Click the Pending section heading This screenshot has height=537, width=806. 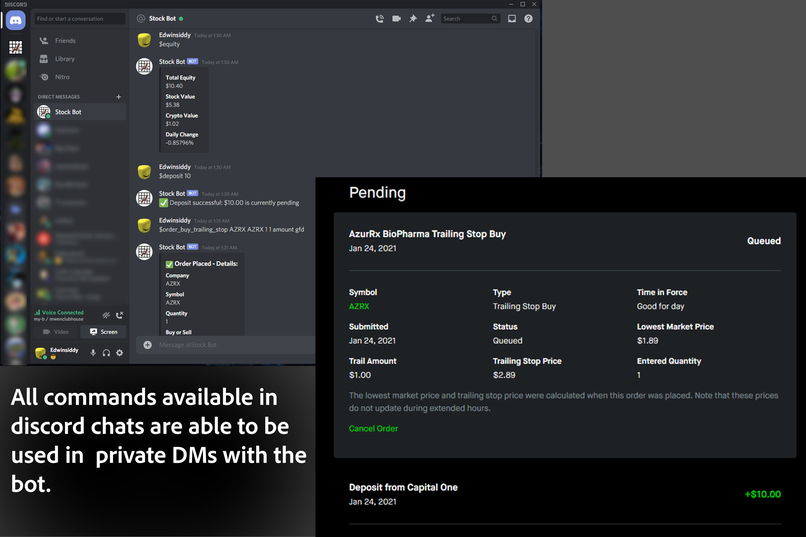click(377, 193)
